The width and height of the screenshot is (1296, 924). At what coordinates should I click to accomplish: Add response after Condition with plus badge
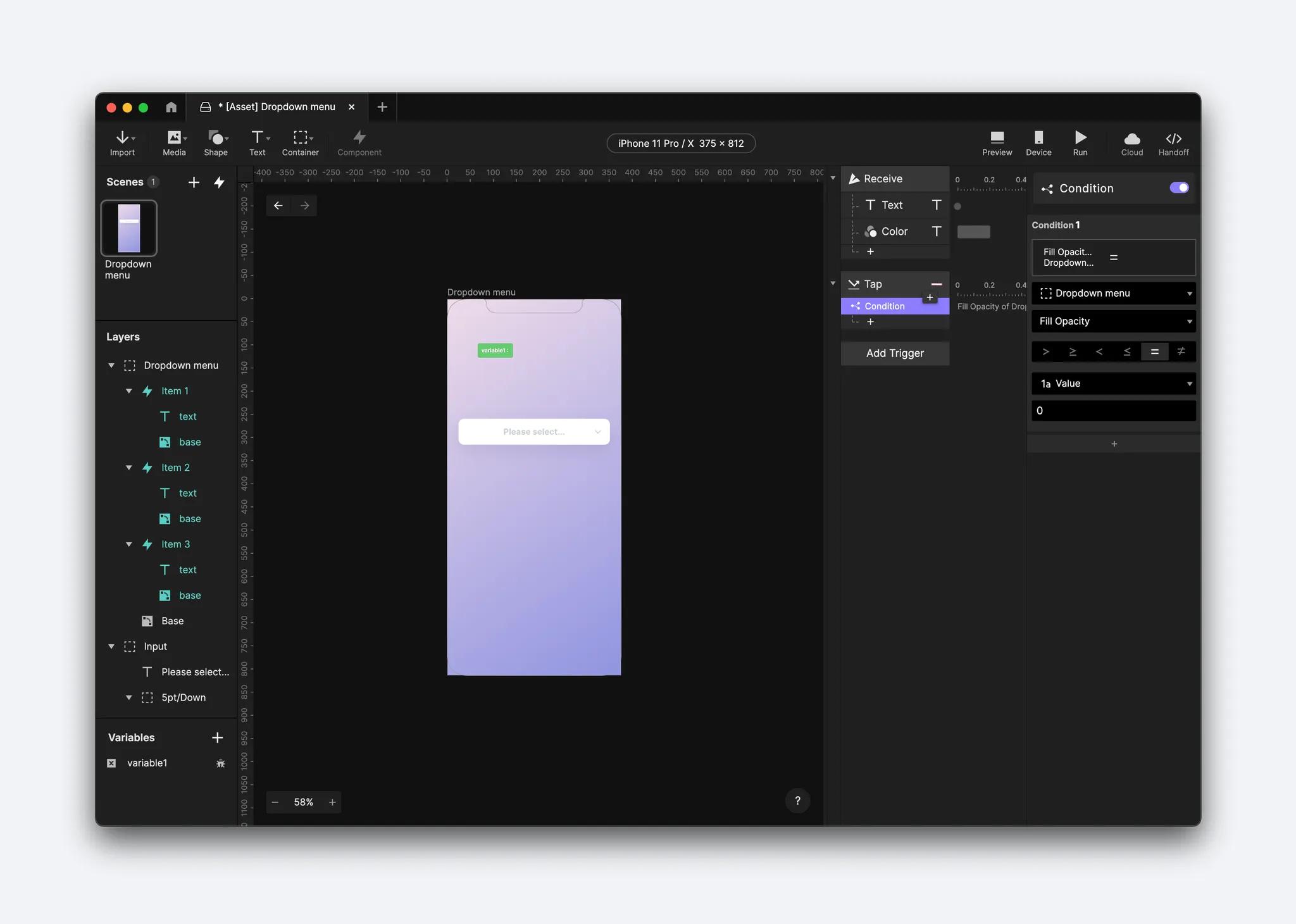click(930, 297)
